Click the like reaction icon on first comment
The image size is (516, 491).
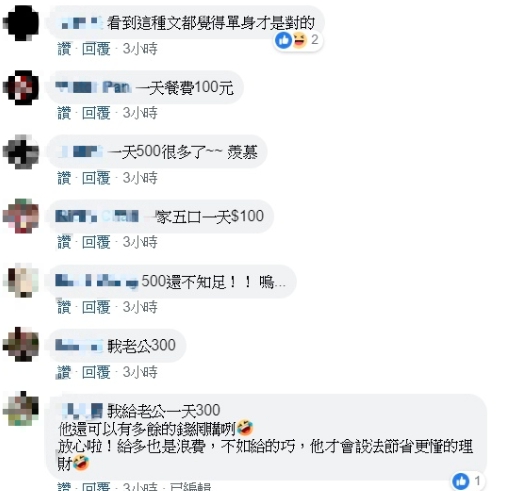[283, 40]
